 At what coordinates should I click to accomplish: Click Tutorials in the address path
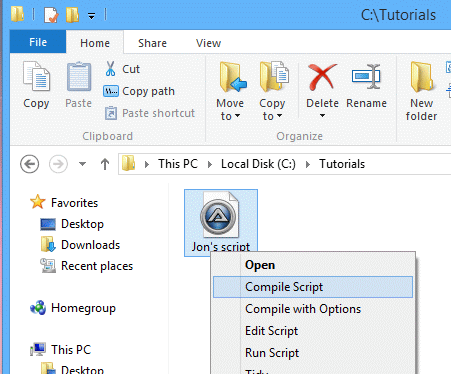coord(342,164)
